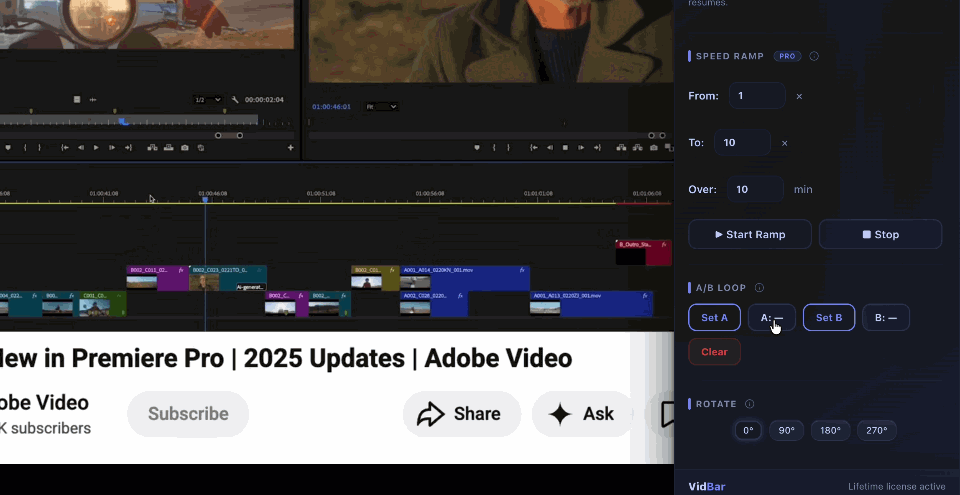The width and height of the screenshot is (960, 495).
Task: Select 0° rotation
Action: tap(748, 431)
